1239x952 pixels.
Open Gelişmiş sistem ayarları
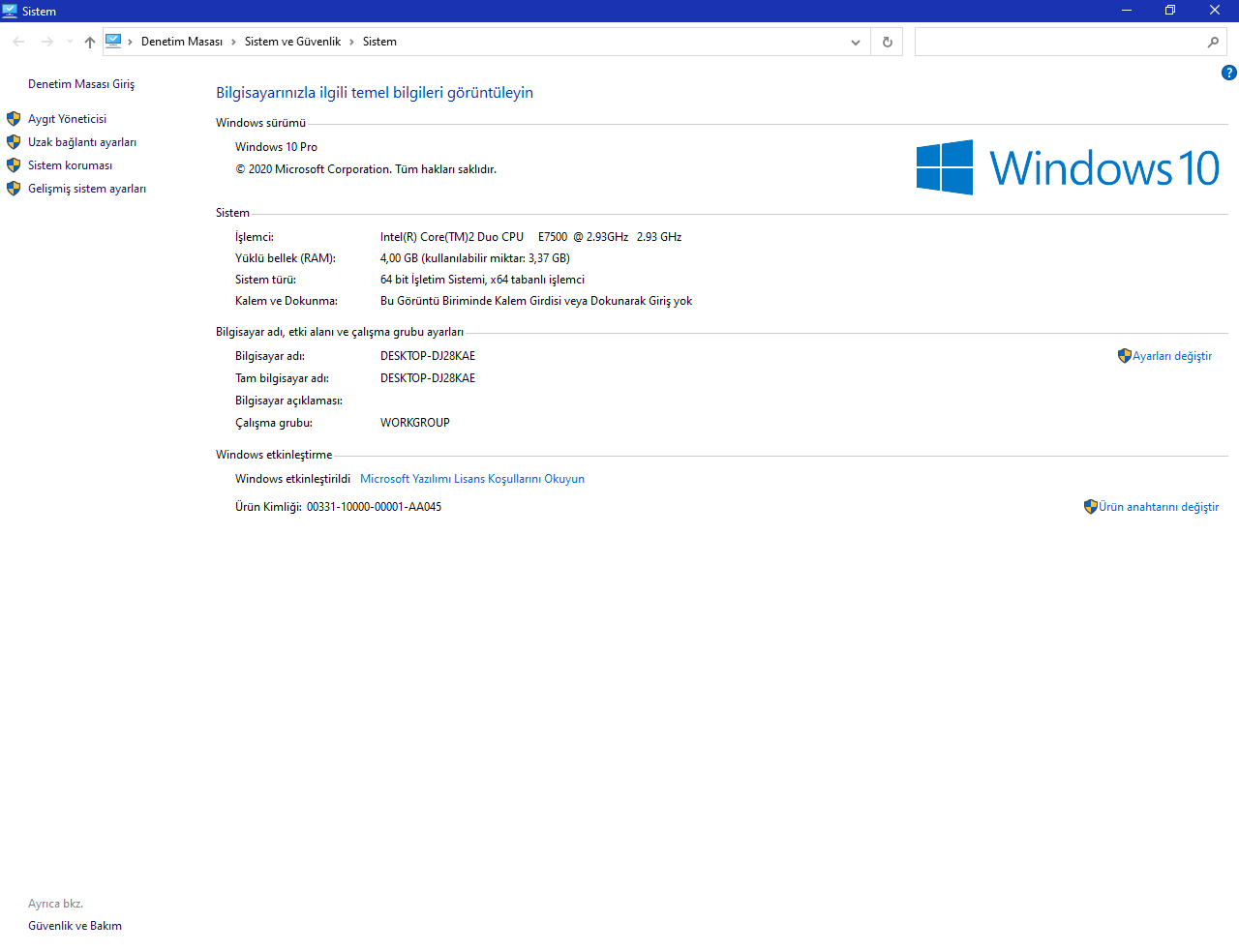pos(87,189)
